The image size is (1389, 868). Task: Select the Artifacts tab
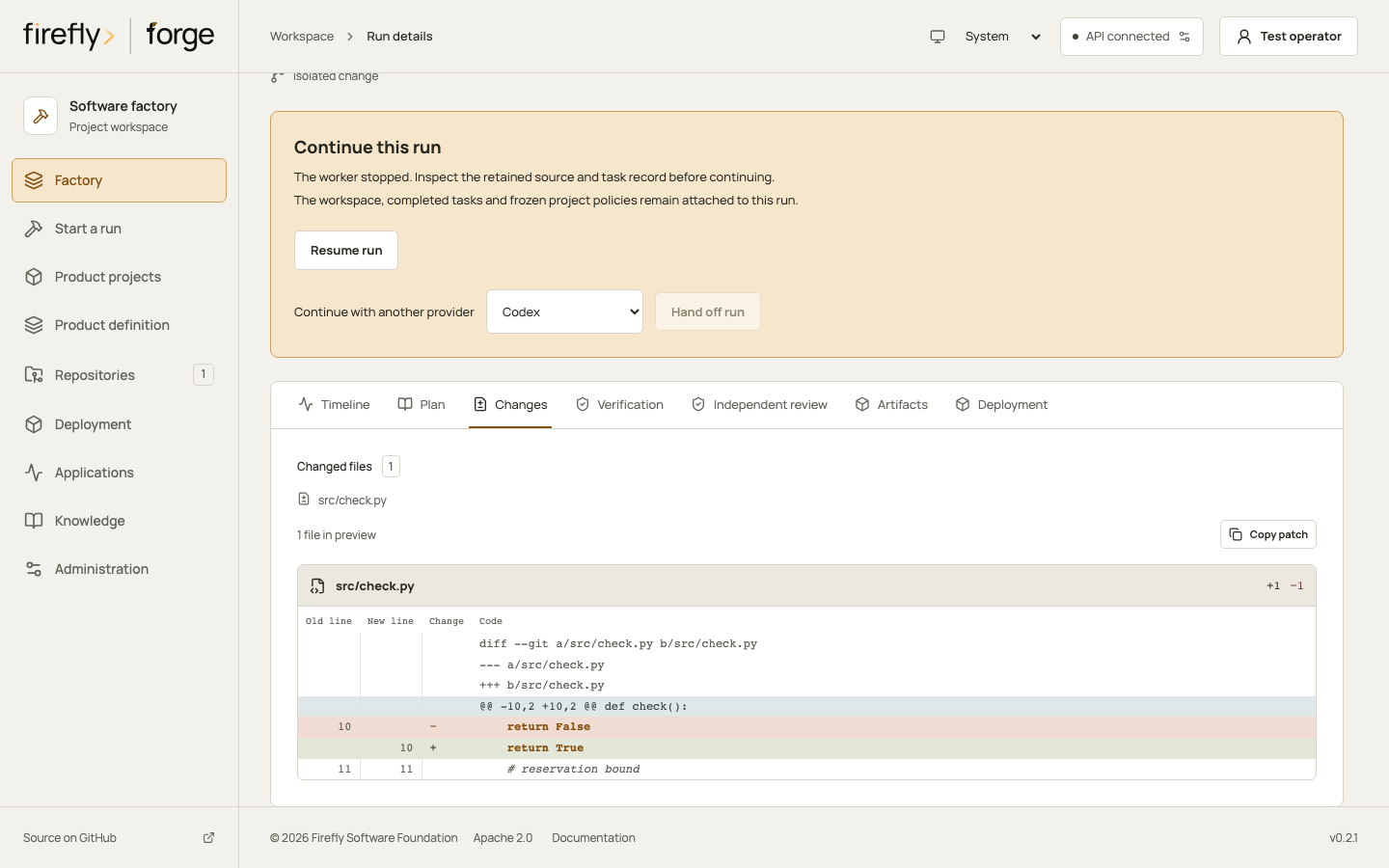pyautogui.click(x=891, y=405)
